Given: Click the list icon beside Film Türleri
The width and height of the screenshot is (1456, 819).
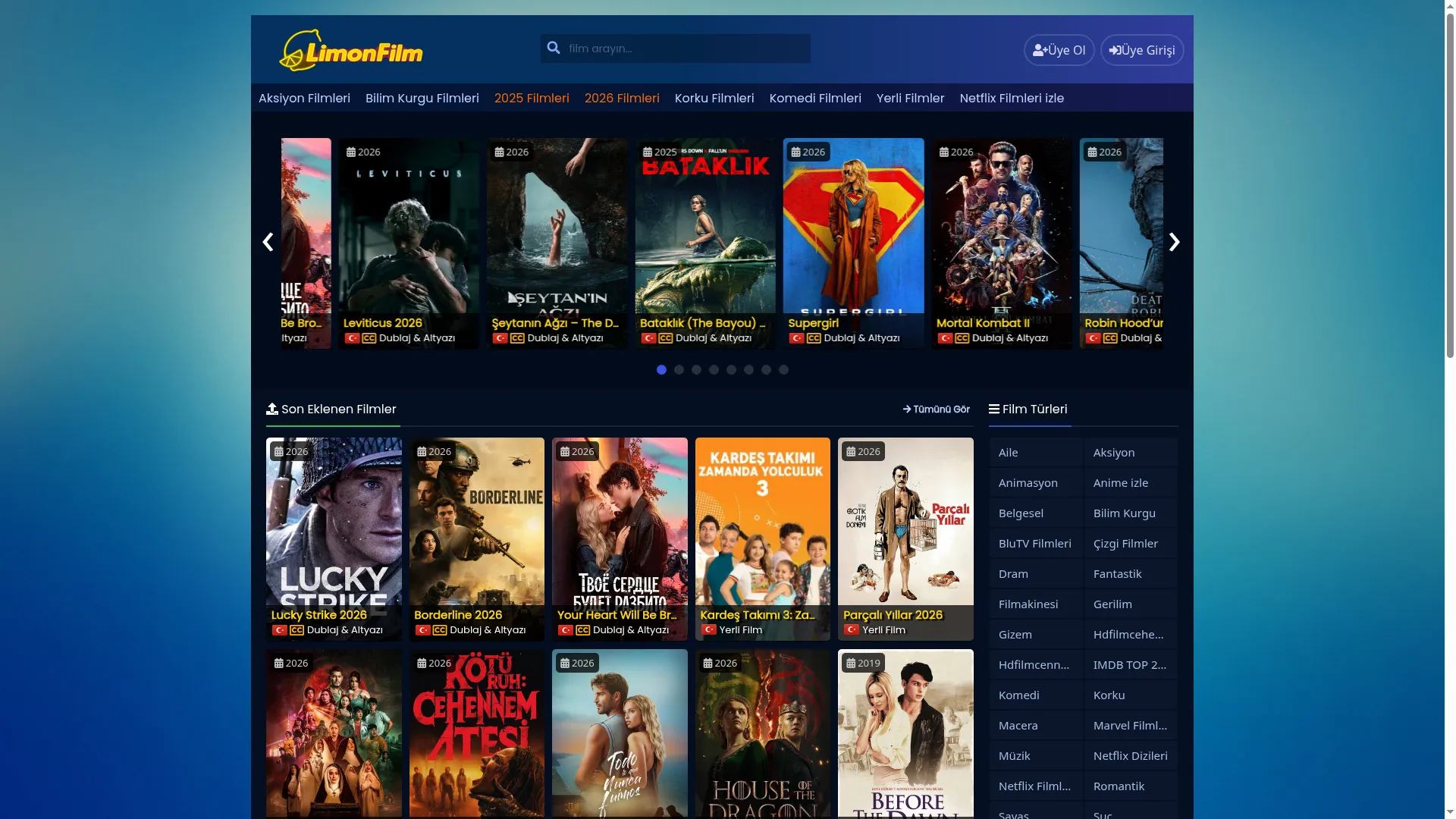Looking at the screenshot, I should [994, 409].
